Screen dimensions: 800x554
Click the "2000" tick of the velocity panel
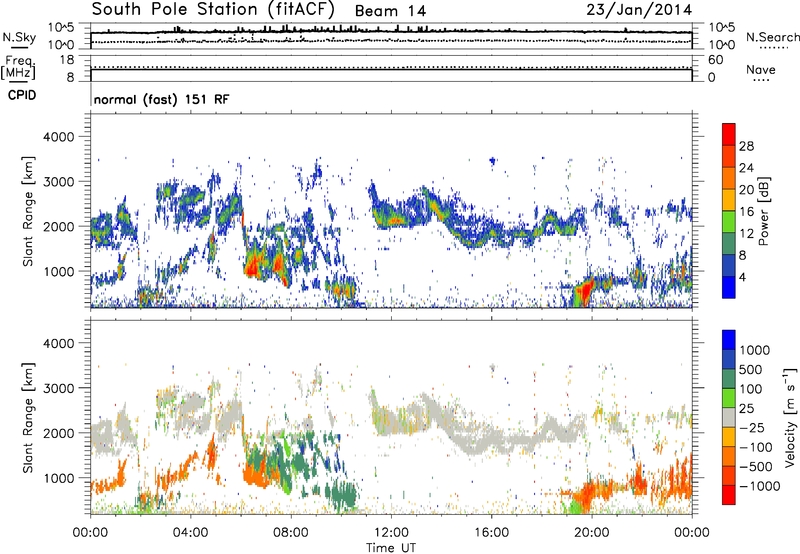pos(58,433)
